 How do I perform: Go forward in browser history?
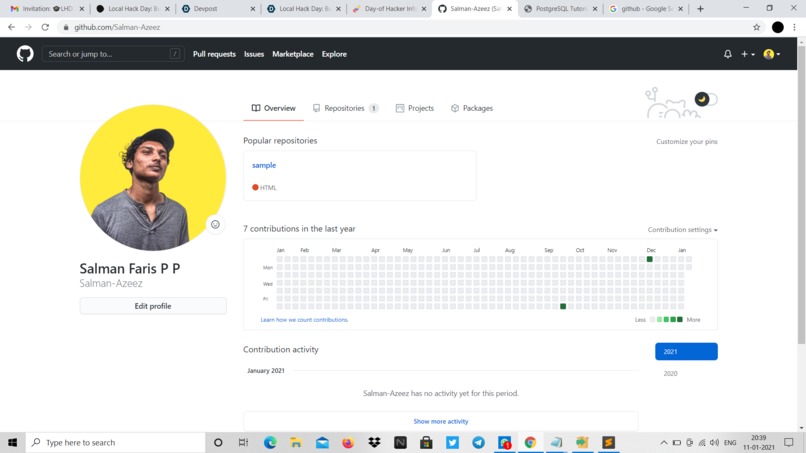click(28, 27)
